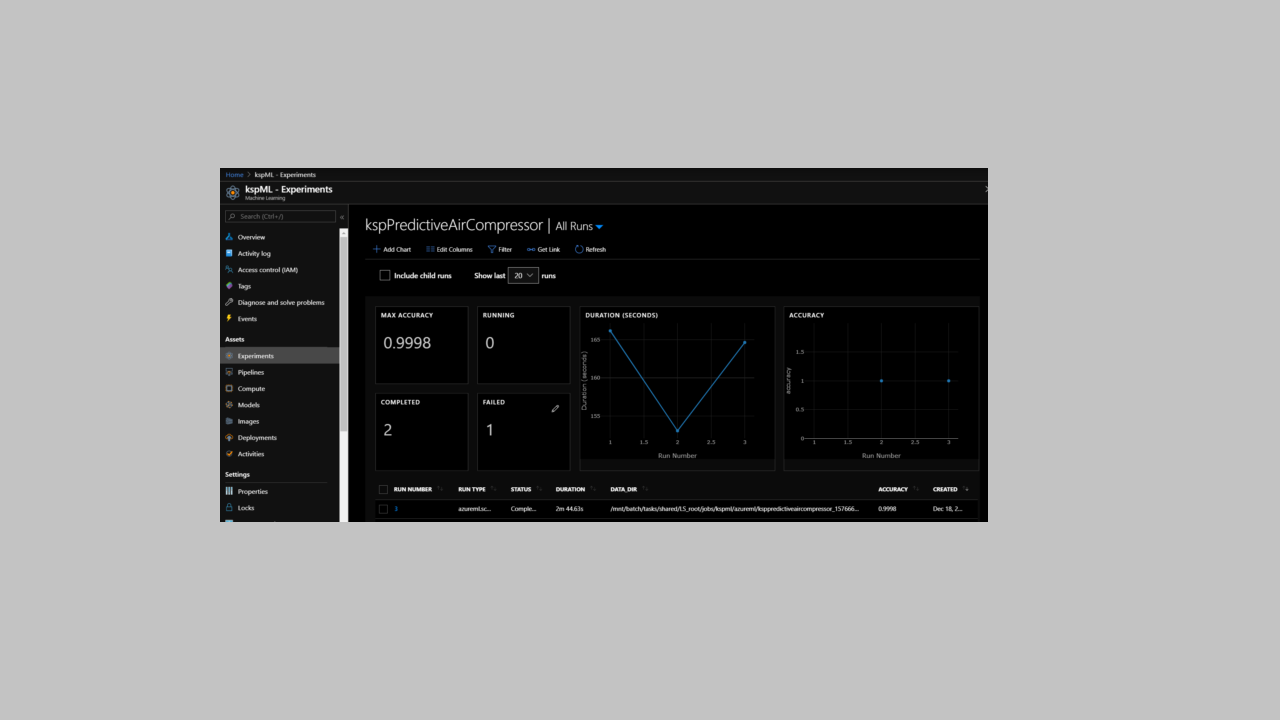Viewport: 1280px width, 720px height.
Task: Enable the Include child runs checkbox
Action: [x=385, y=275]
